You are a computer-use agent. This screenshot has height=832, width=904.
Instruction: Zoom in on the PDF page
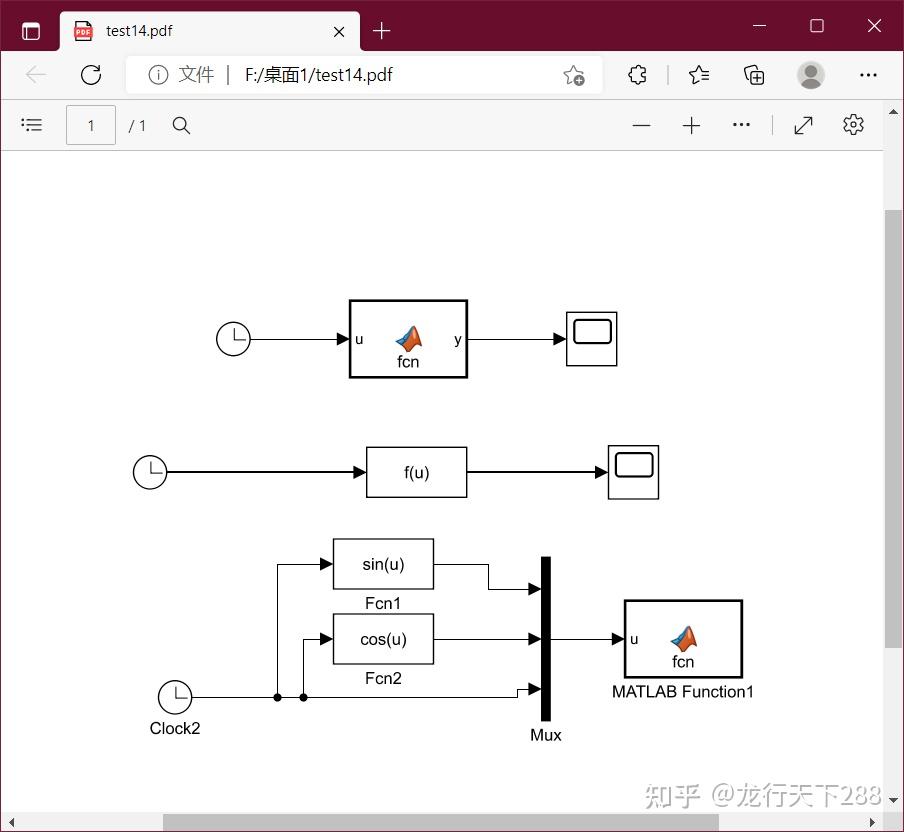tap(691, 125)
